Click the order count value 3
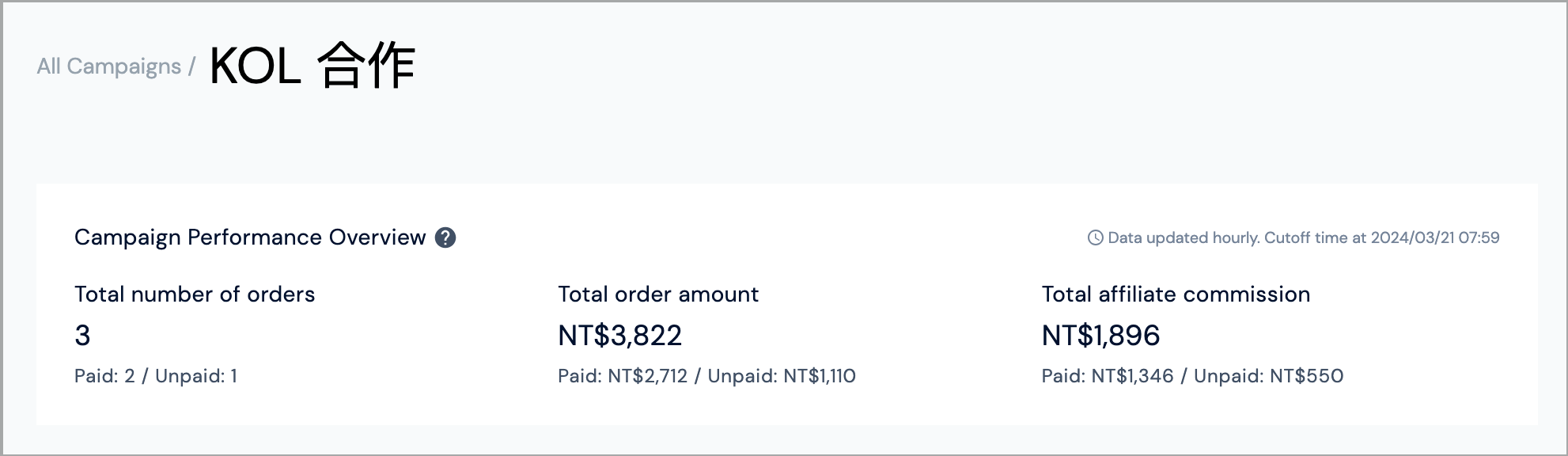 tap(82, 336)
